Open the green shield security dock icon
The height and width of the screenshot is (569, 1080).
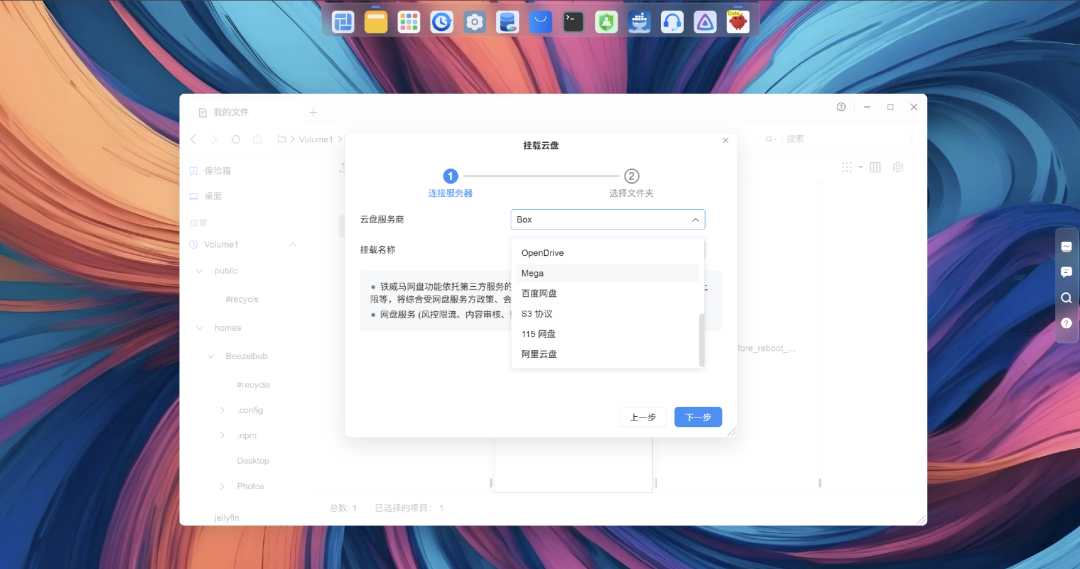coord(606,22)
